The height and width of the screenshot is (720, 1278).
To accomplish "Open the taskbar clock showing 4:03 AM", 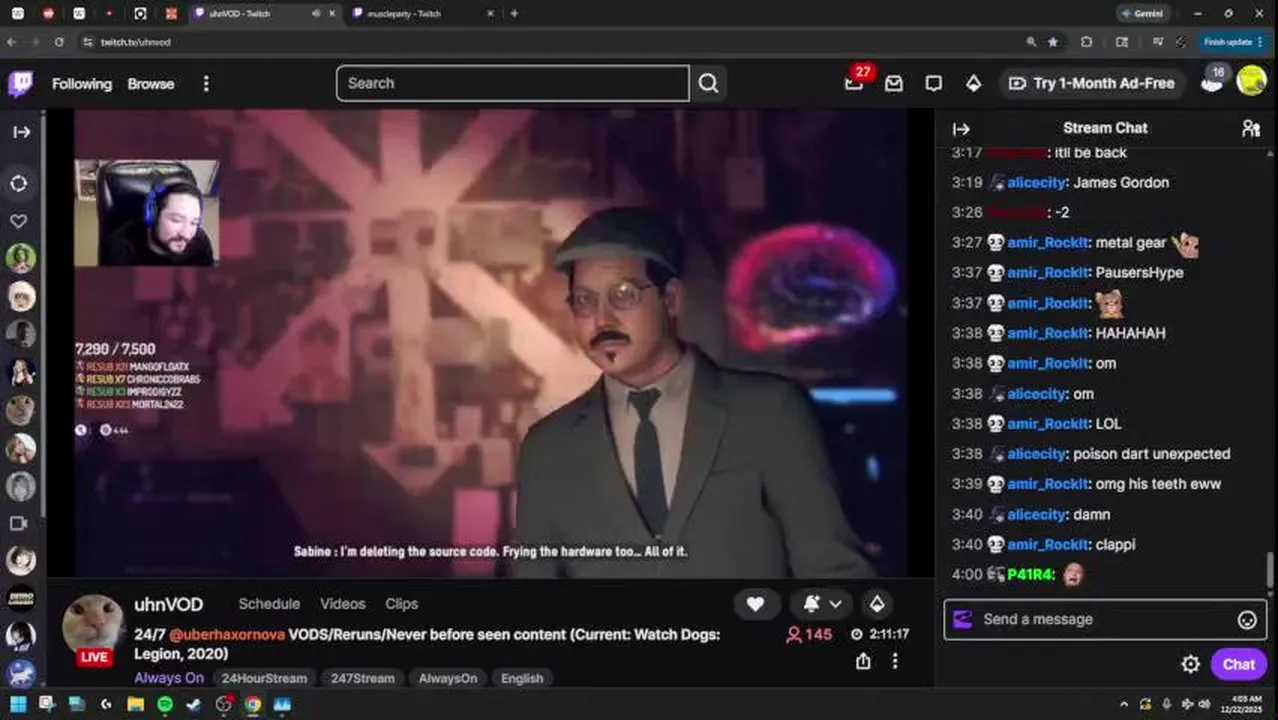I will (1241, 704).
